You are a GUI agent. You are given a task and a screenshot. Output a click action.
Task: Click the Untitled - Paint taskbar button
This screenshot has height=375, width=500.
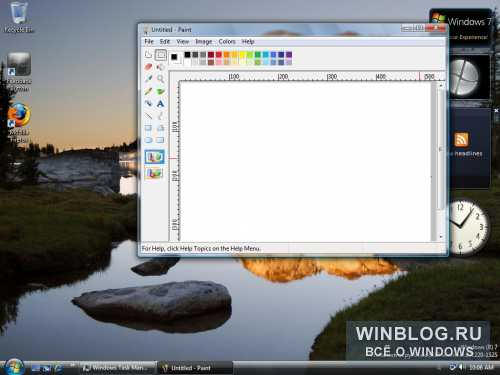(x=195, y=368)
